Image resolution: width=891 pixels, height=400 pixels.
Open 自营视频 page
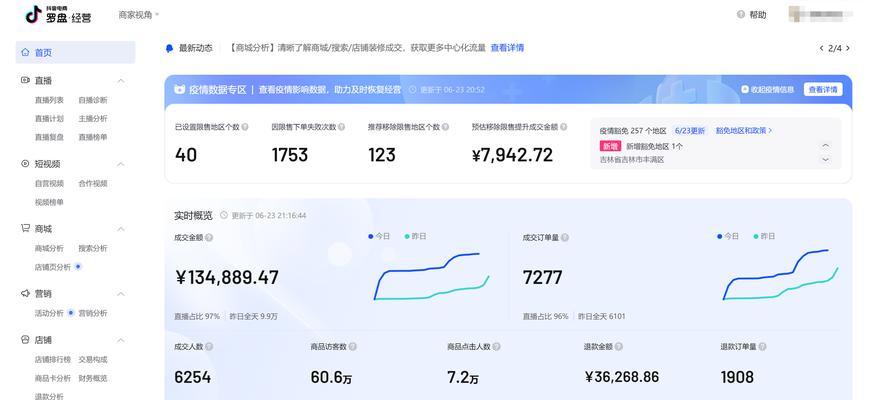49,184
